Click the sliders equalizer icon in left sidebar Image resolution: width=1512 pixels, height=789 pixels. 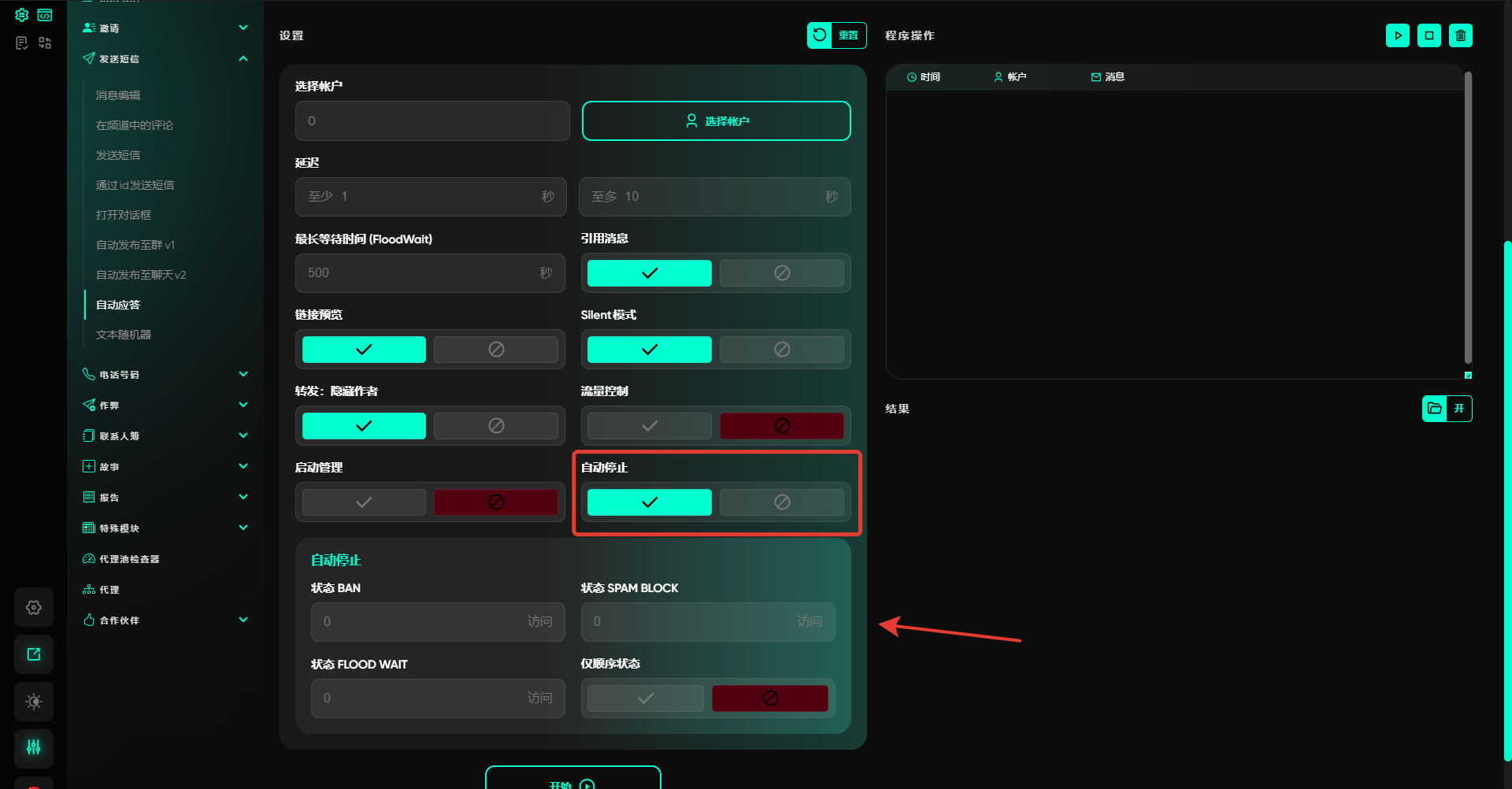coord(34,747)
